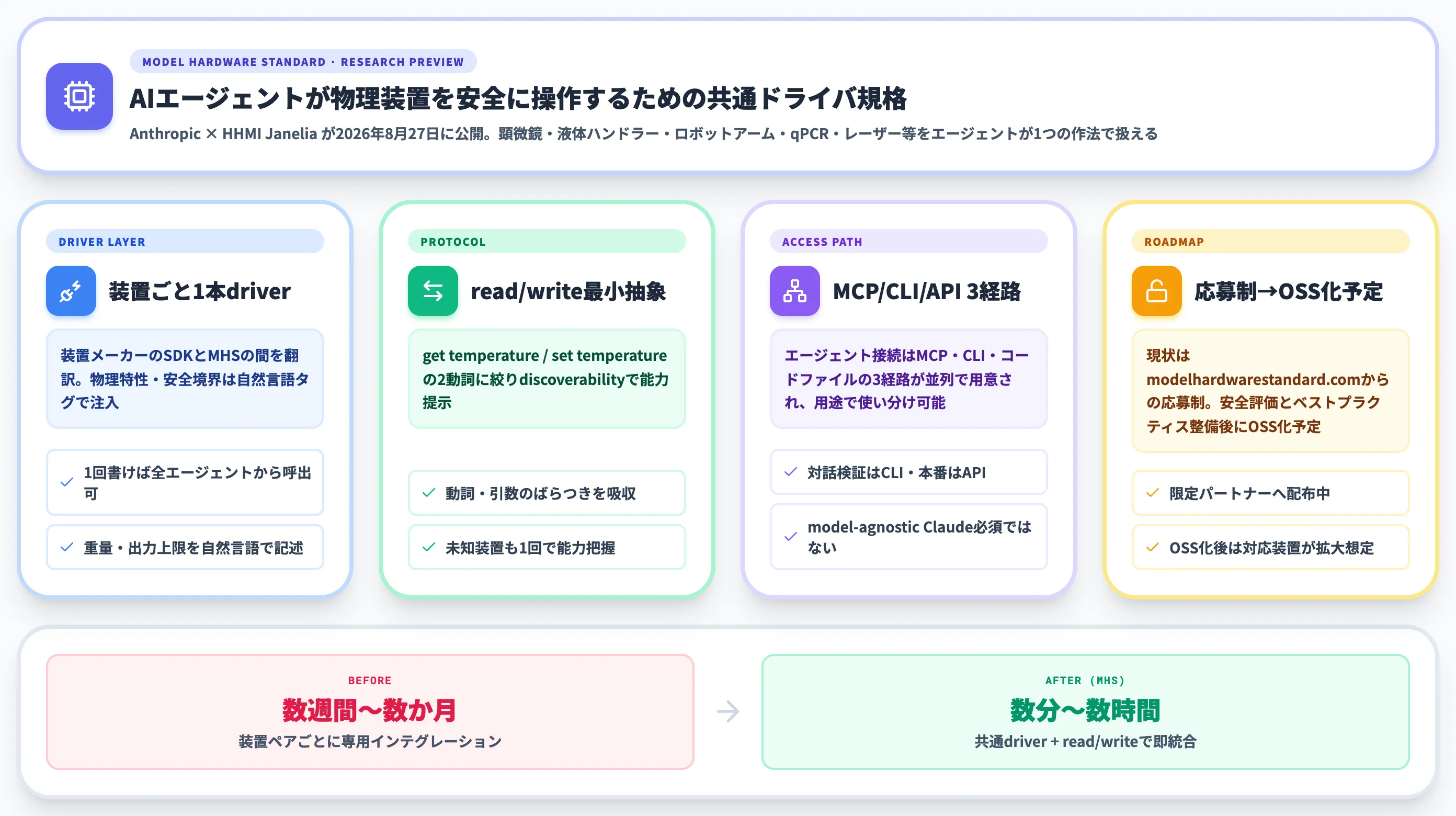Click the text 装置ペアごとに専用インテグレーション
Viewport: 1456px width, 816px height.
[x=370, y=741]
